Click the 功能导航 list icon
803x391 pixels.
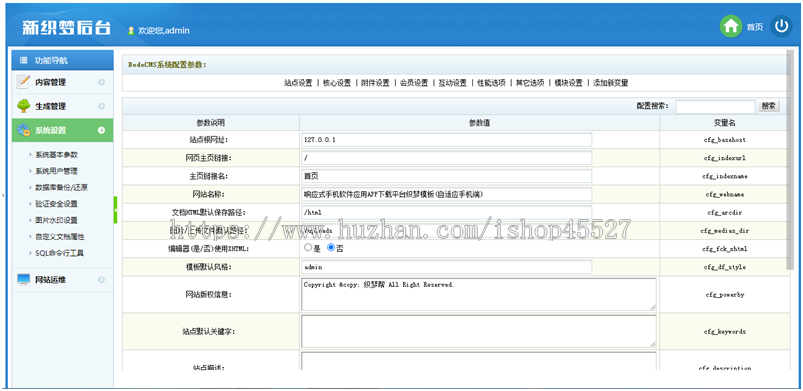[x=23, y=60]
